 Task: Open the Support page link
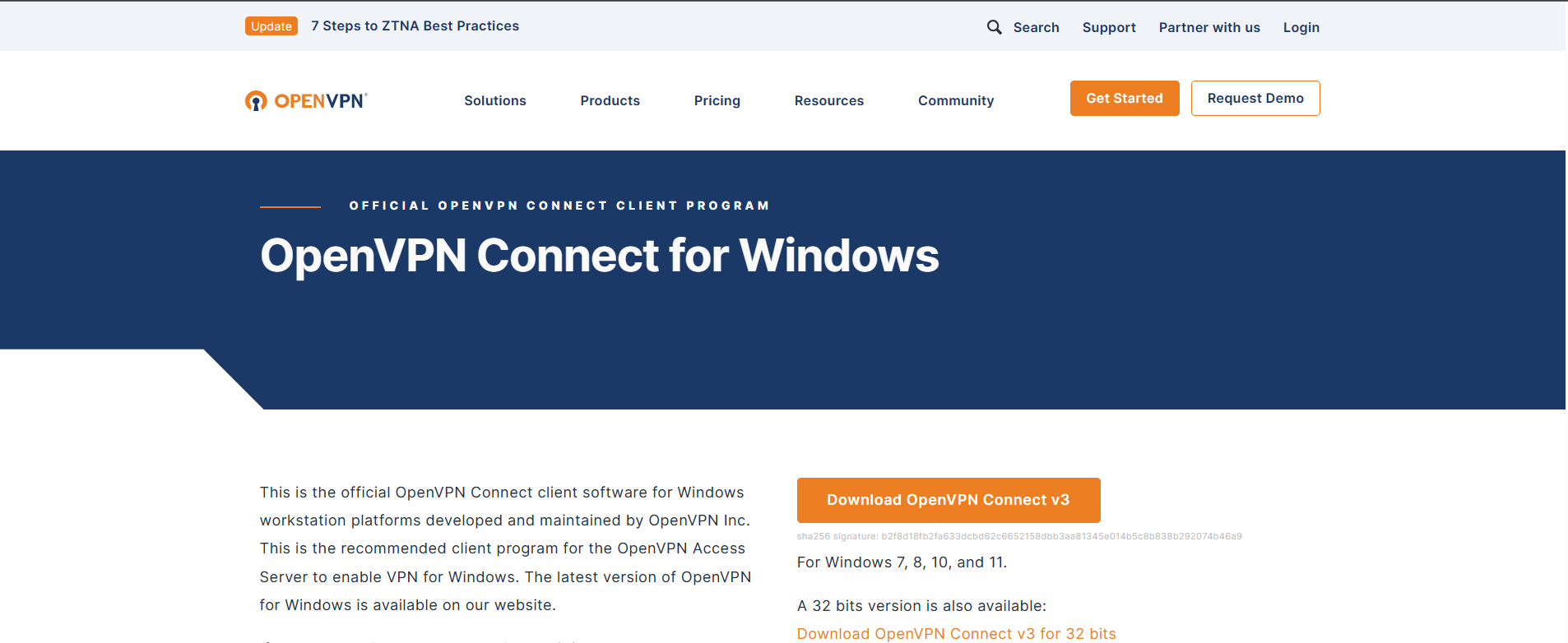click(1108, 27)
